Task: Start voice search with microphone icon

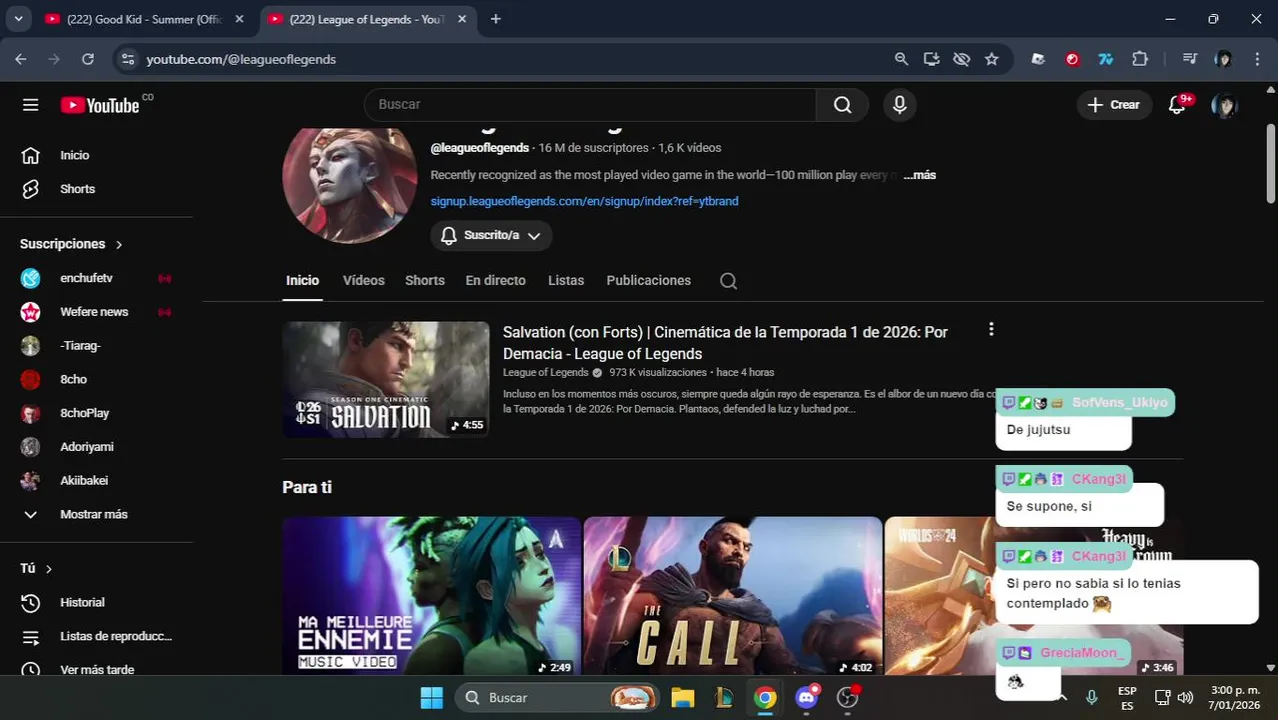Action: tap(899, 105)
